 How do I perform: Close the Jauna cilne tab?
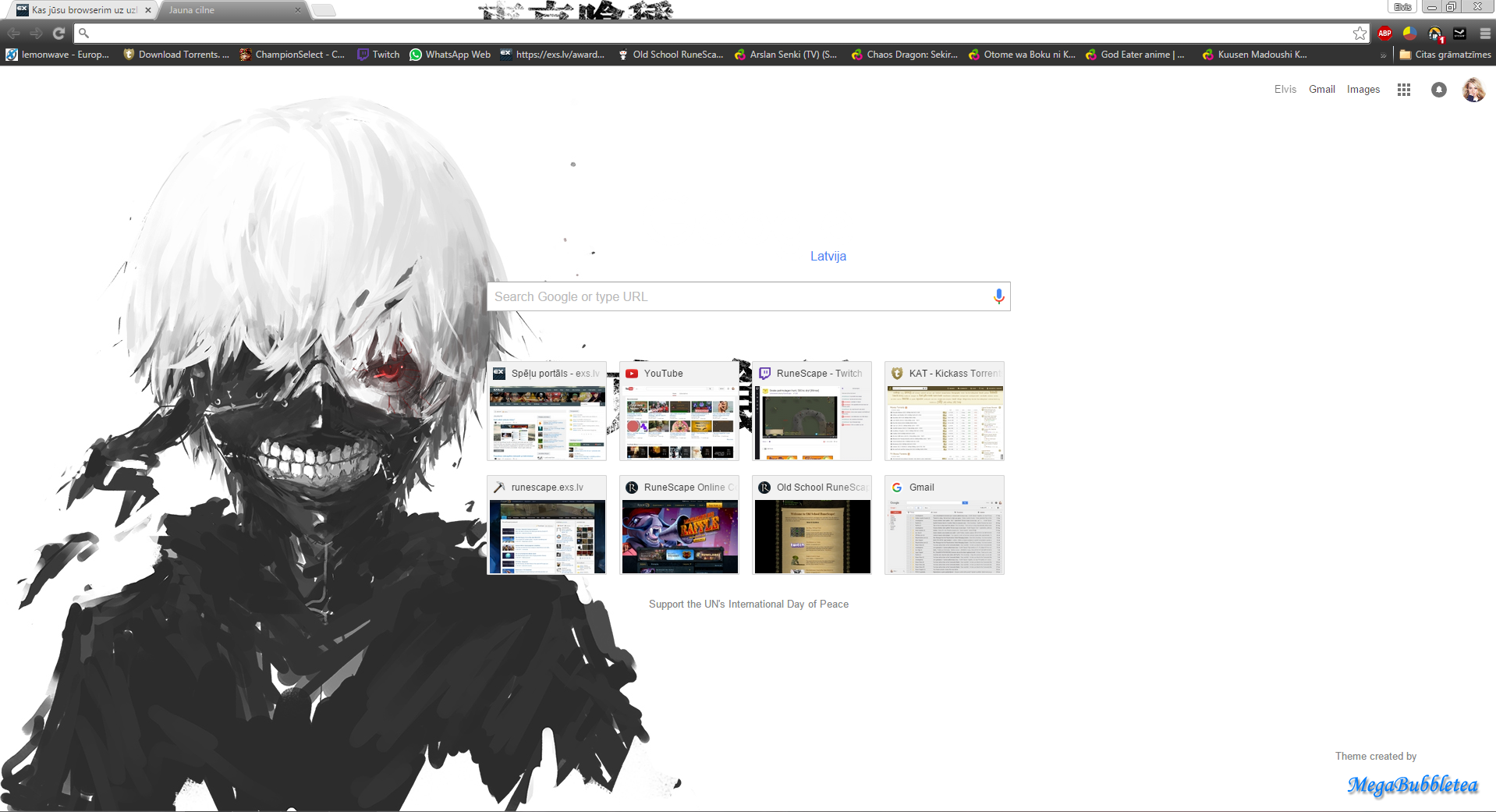(298, 10)
